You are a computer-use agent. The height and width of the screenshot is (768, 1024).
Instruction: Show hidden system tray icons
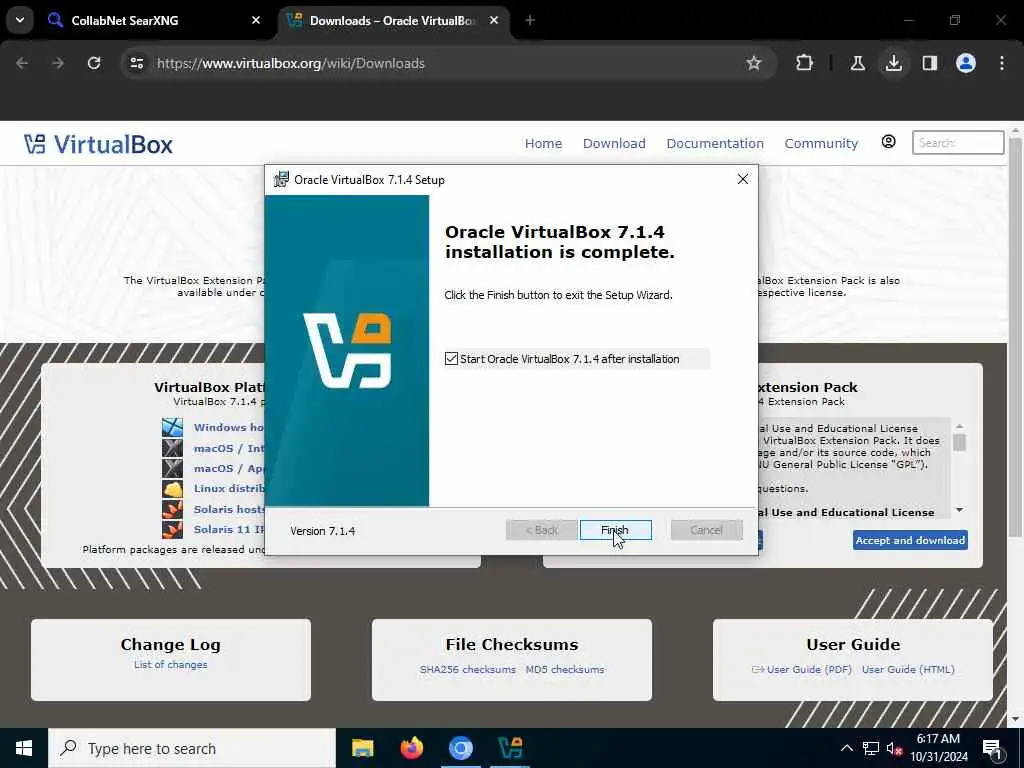point(846,748)
